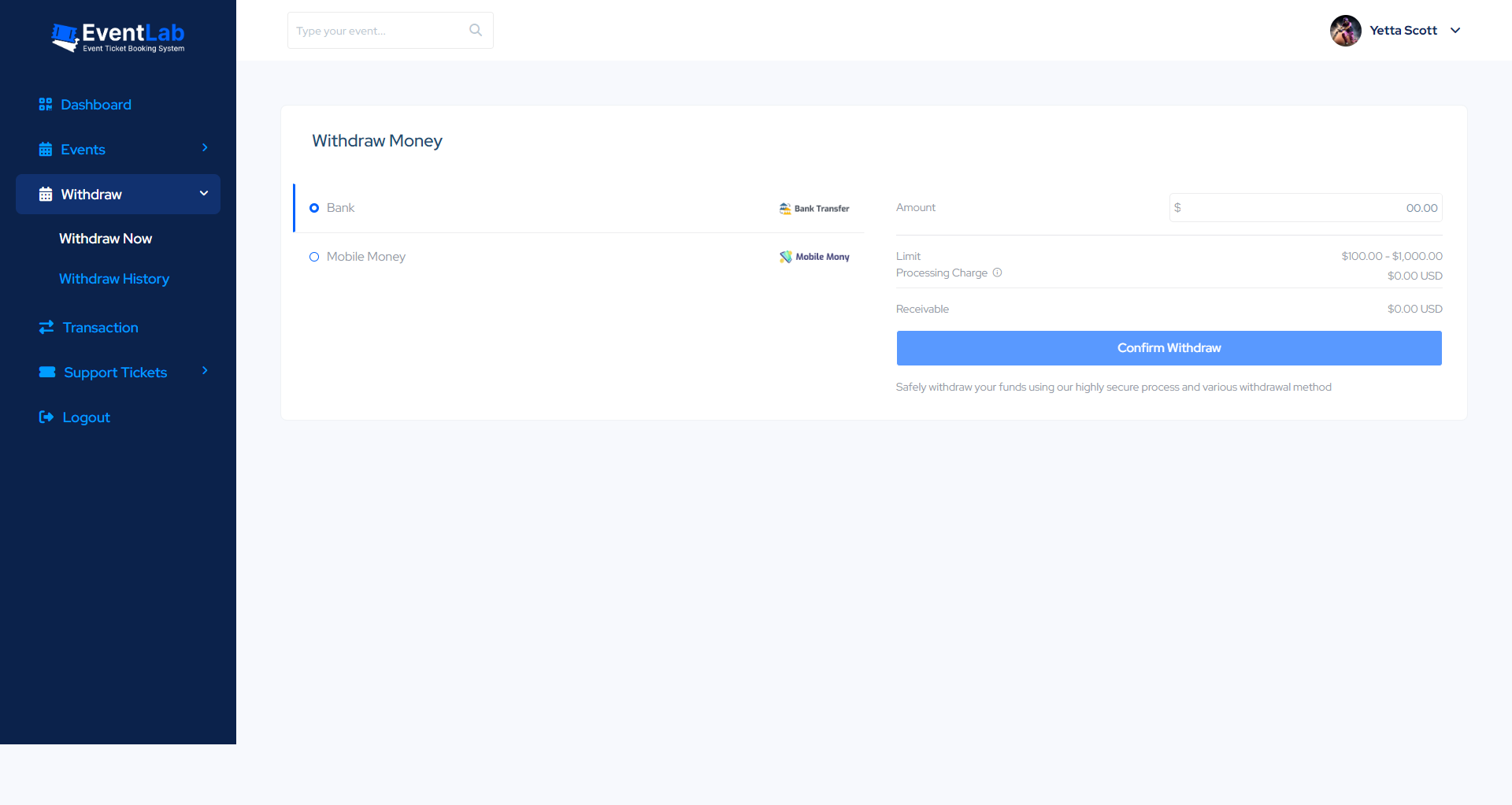The width and height of the screenshot is (1512, 805).
Task: Click the Withdraw calendar icon in sidebar
Action: click(46, 194)
